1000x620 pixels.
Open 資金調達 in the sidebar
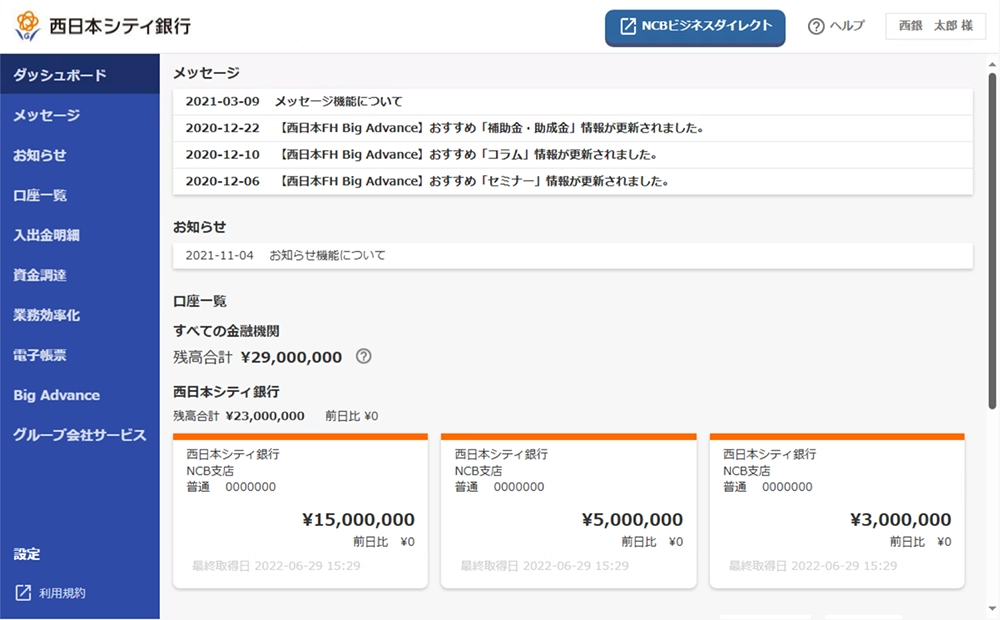(80, 275)
